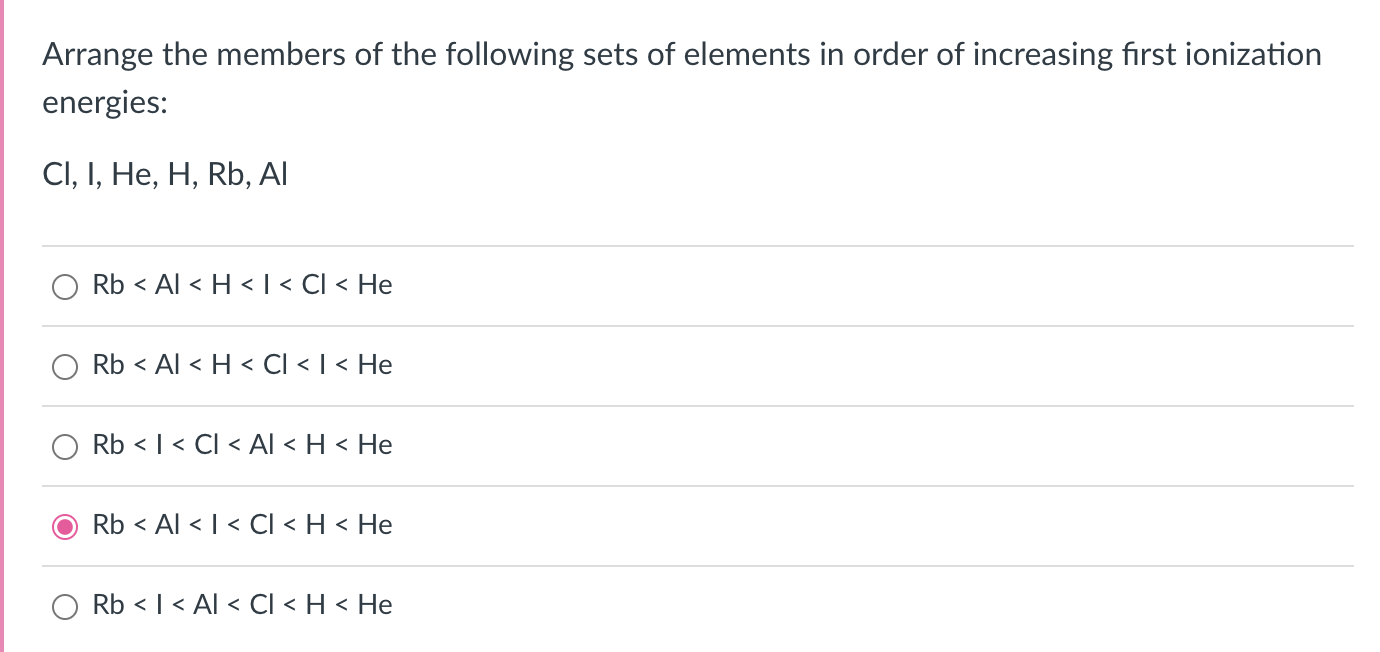The image size is (1380, 652).
Task: Select the third answer option's radio button
Action: click(65, 447)
